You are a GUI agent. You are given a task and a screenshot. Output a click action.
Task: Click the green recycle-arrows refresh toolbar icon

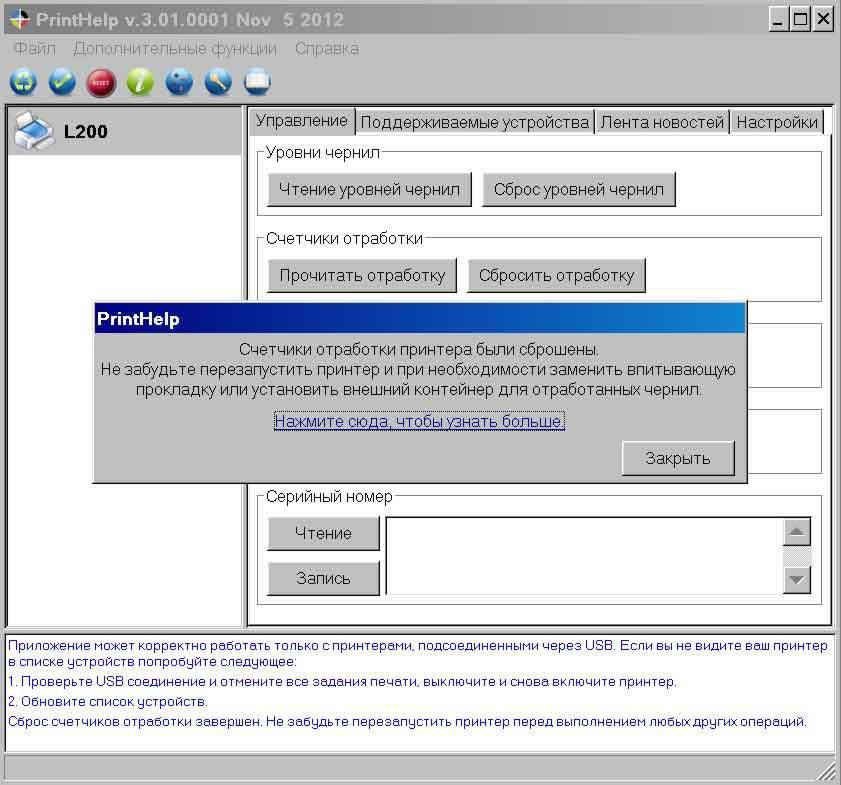click(x=23, y=82)
